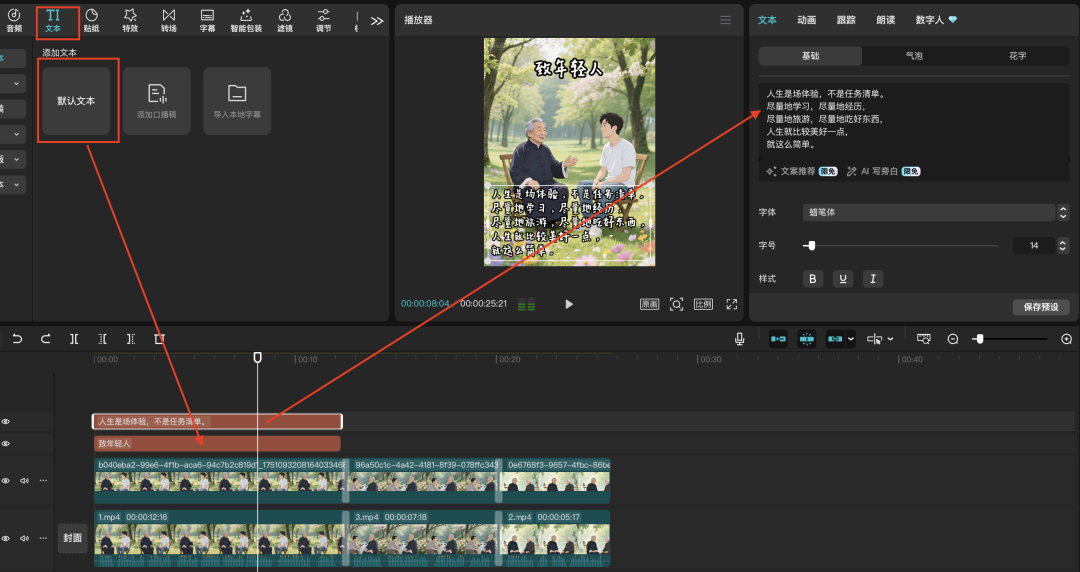Click the trash delete icon in timeline toolbar
This screenshot has height=572, width=1080.
[x=159, y=339]
